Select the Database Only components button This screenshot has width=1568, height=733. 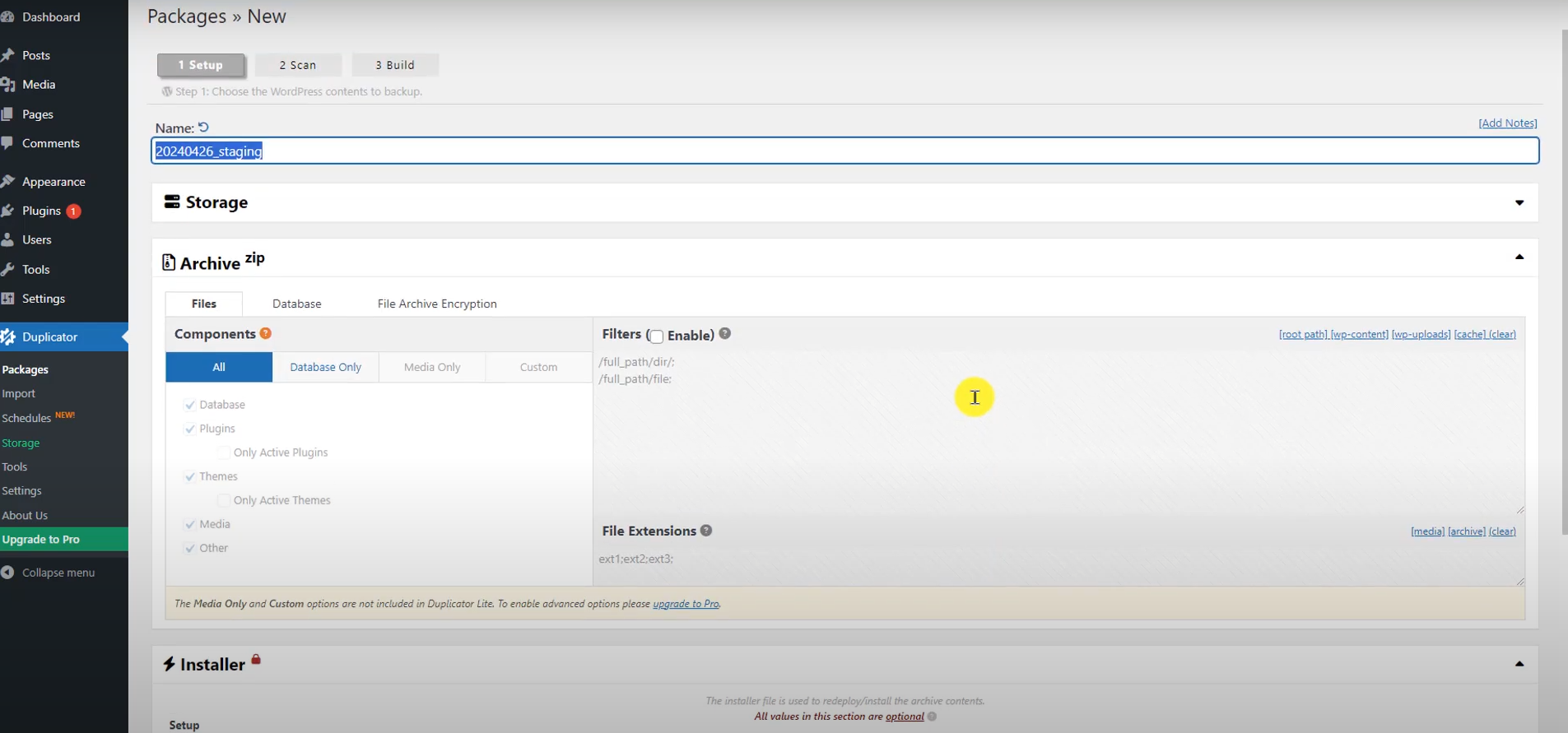325,367
